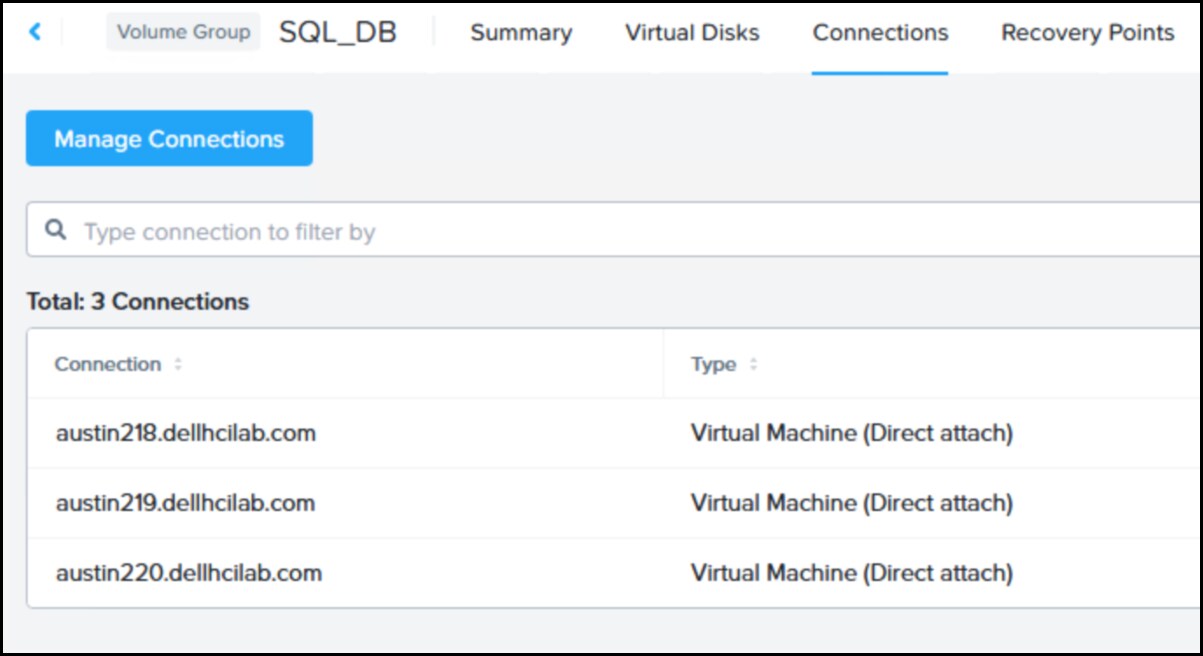
Task: Select austin220.dellhcilab.com connection
Action: click(189, 573)
